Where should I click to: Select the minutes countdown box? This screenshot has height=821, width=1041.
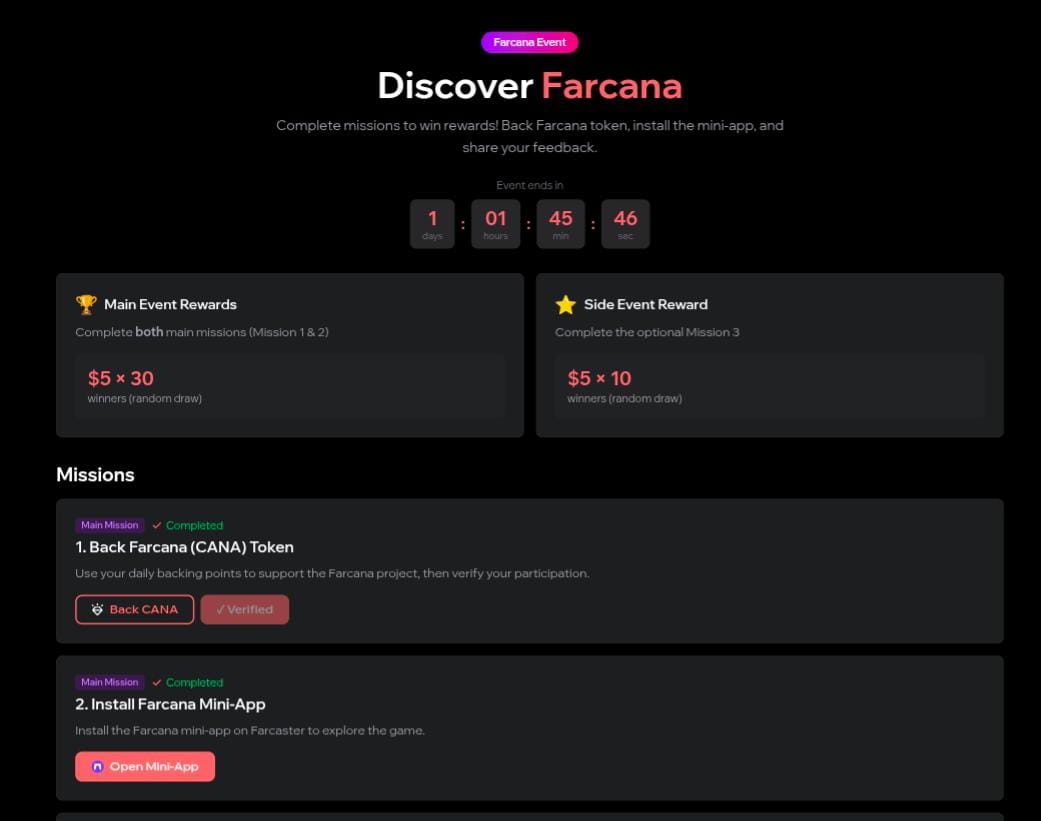561,224
